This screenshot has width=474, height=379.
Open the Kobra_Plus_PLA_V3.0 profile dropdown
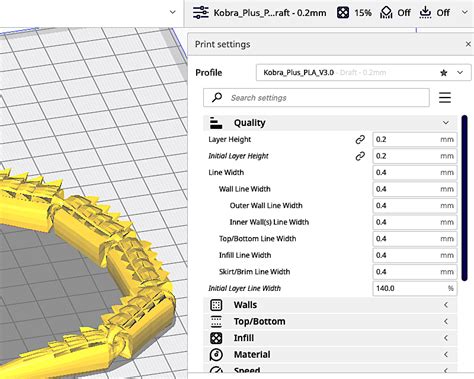pos(363,73)
